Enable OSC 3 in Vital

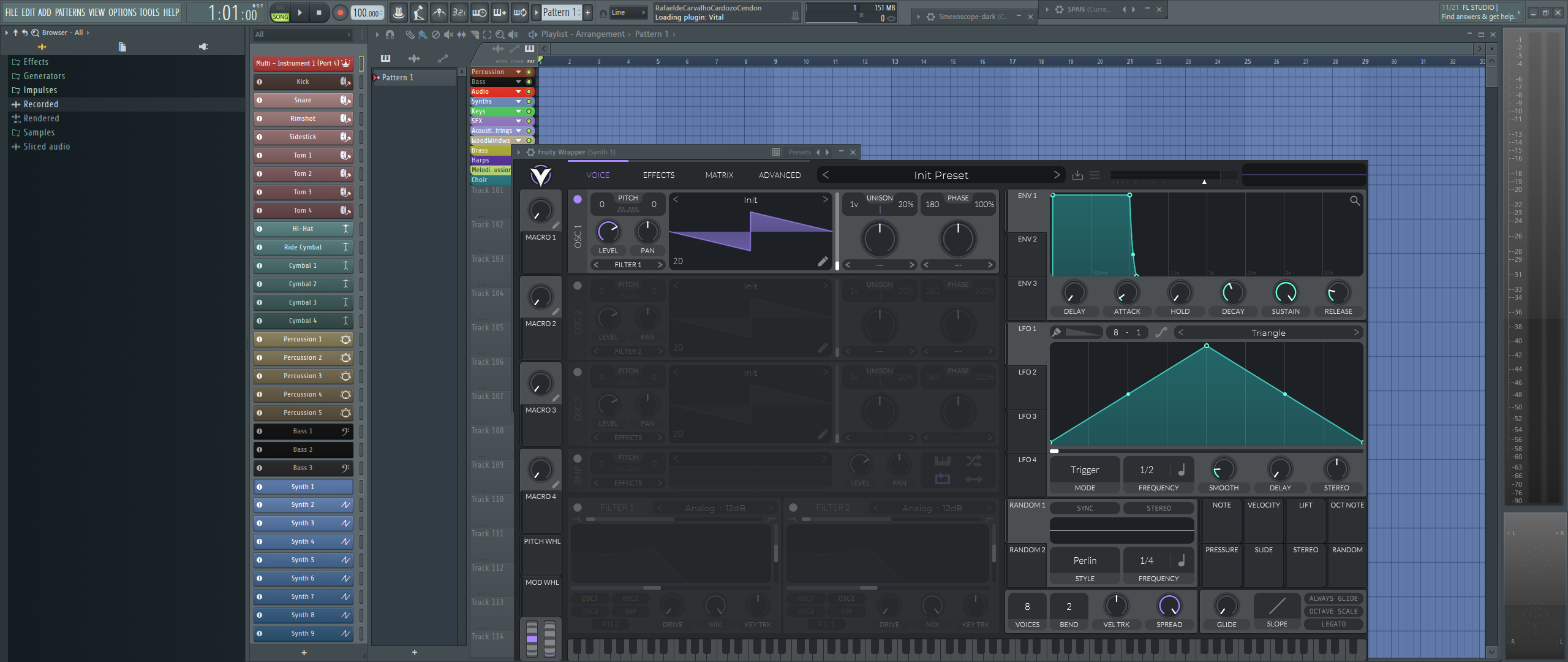coord(578,372)
